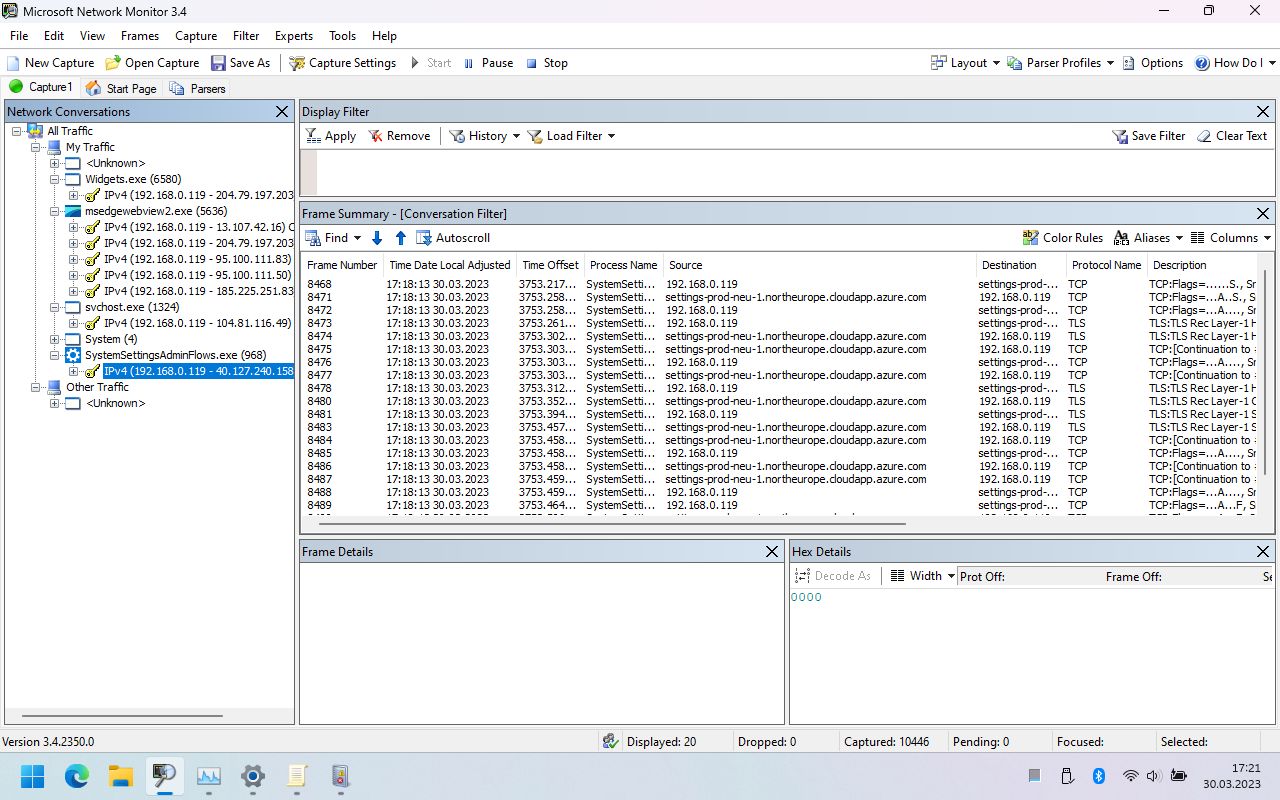Stop the current capture
The height and width of the screenshot is (800, 1280).
pyautogui.click(x=546, y=63)
